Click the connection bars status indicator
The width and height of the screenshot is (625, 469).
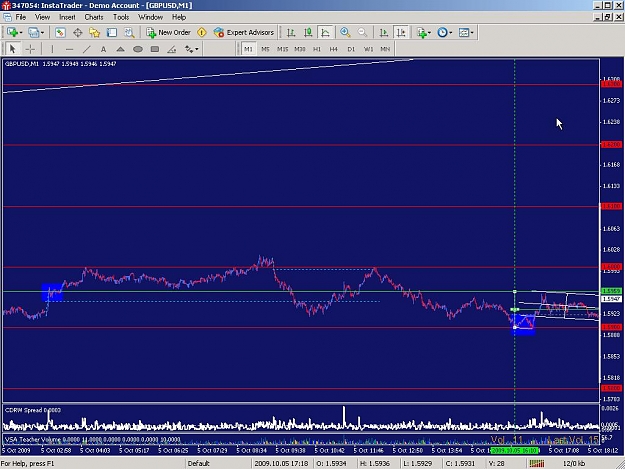(537, 463)
